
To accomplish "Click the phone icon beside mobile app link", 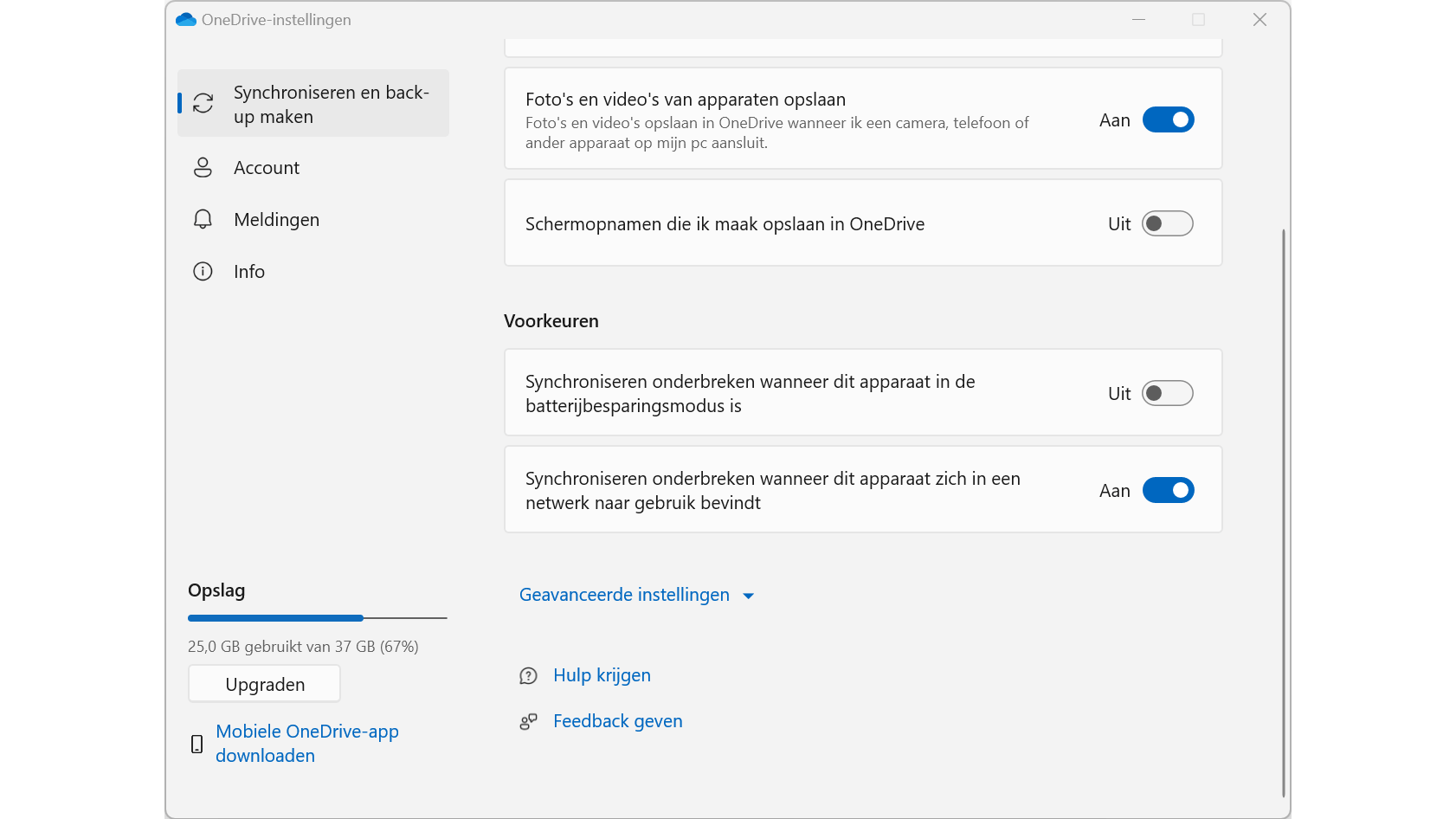I will [197, 744].
